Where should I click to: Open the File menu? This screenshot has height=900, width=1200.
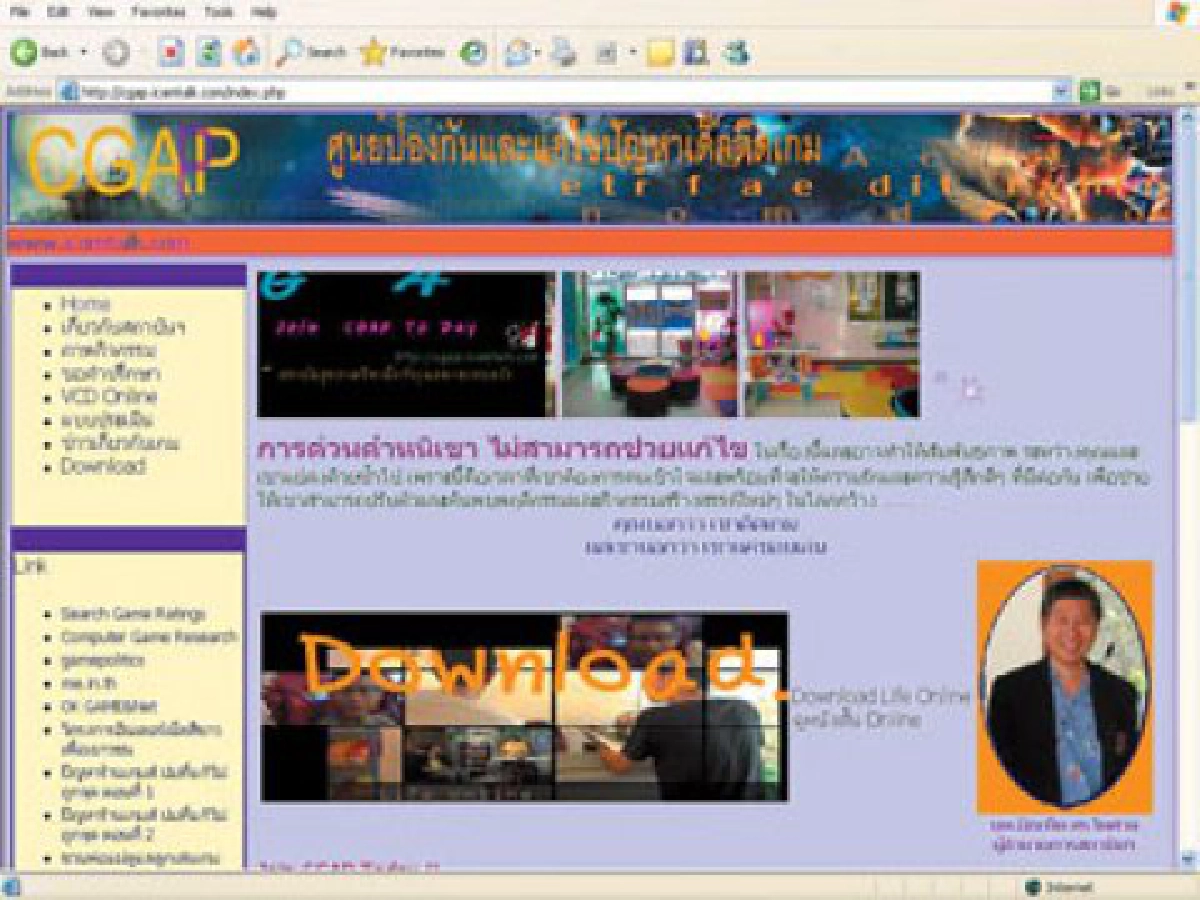tap(19, 13)
